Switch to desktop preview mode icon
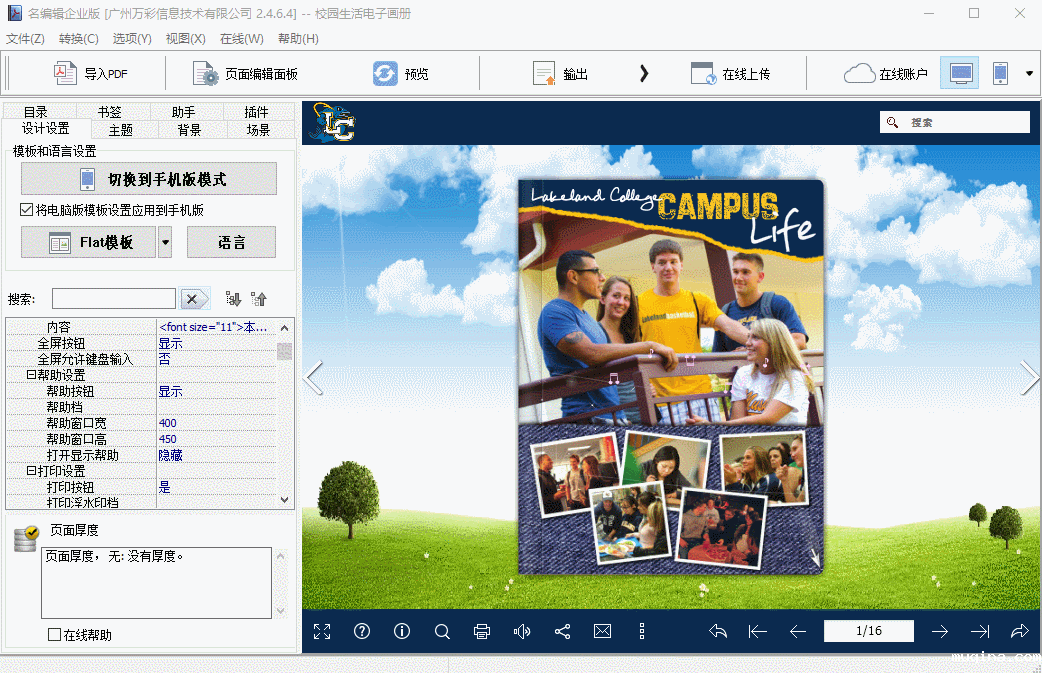Viewport: 1042px width, 673px height. (960, 73)
